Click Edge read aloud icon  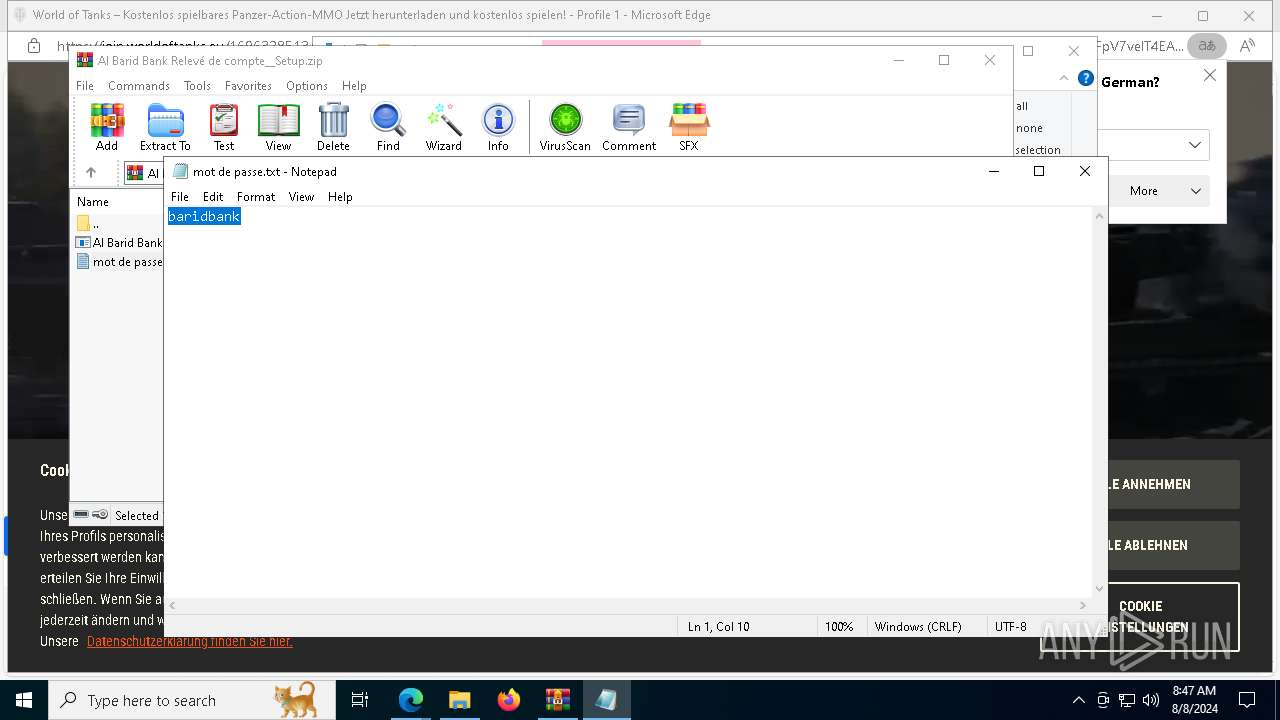pyautogui.click(x=1247, y=46)
